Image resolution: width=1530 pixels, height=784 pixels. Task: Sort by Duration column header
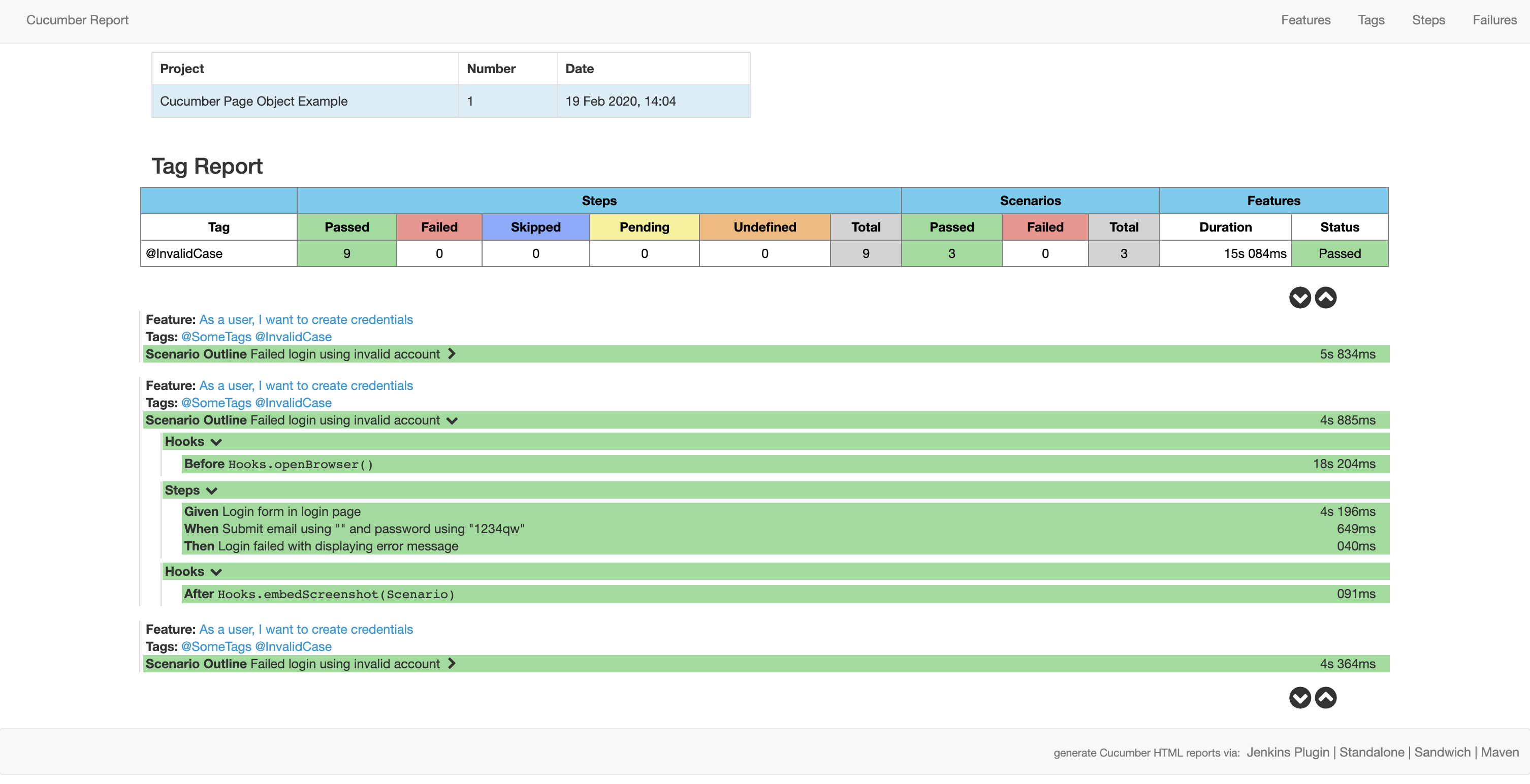point(1225,227)
